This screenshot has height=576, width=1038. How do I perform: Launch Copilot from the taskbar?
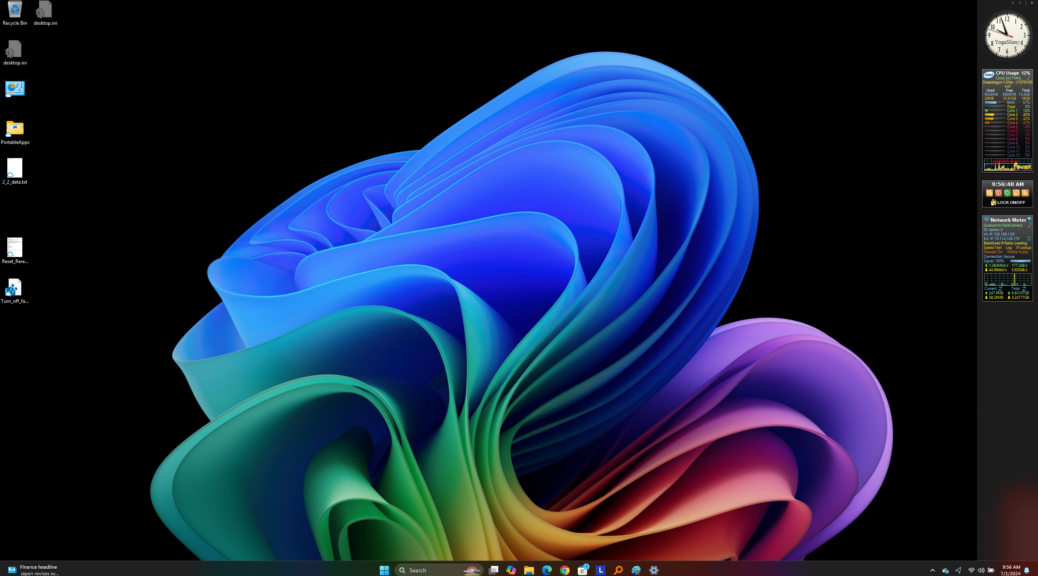511,570
